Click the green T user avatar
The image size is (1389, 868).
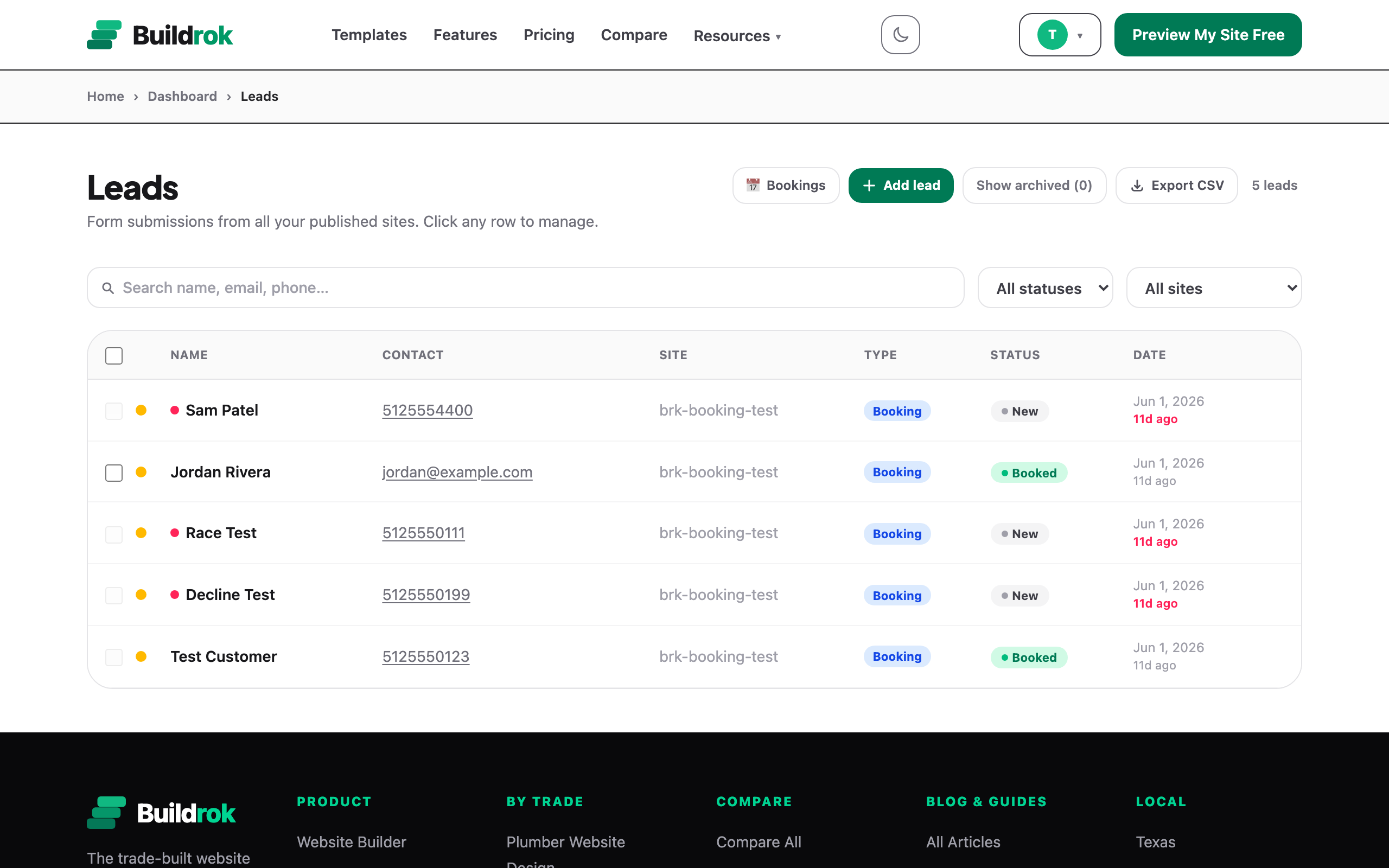coord(1052,35)
